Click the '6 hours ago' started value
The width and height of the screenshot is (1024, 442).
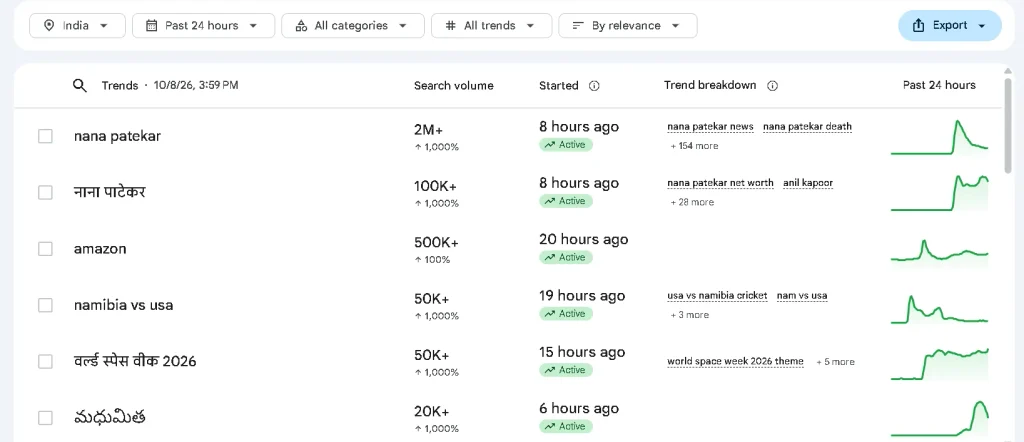point(579,409)
